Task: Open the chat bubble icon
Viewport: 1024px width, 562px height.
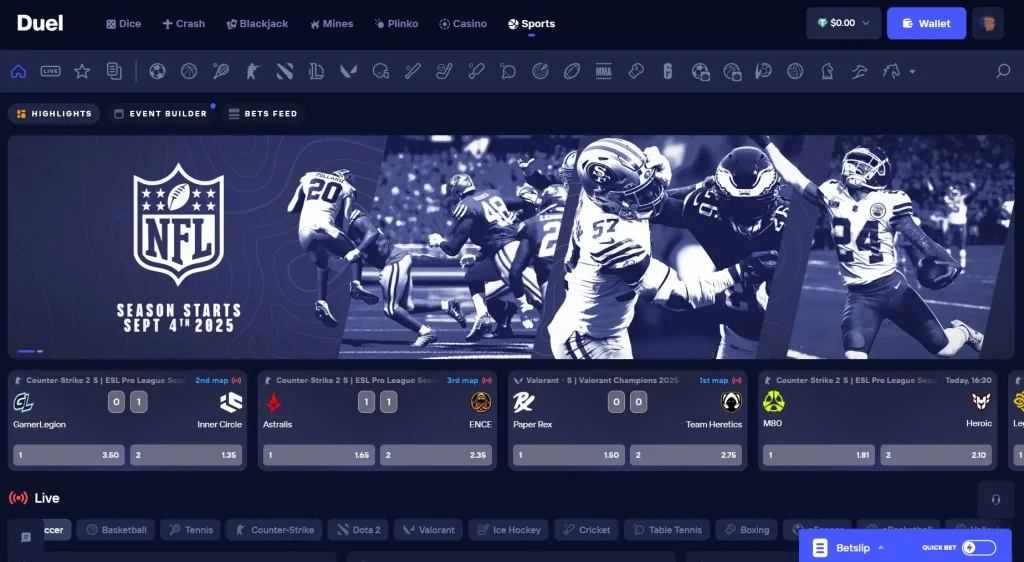Action: (26, 537)
